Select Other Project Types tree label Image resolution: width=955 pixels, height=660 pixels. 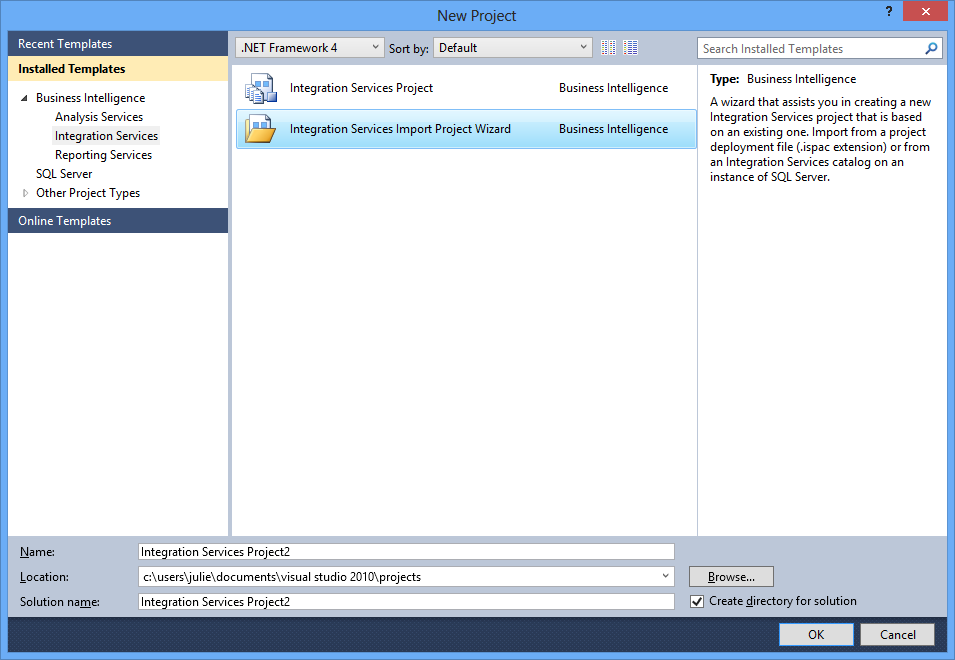(88, 193)
